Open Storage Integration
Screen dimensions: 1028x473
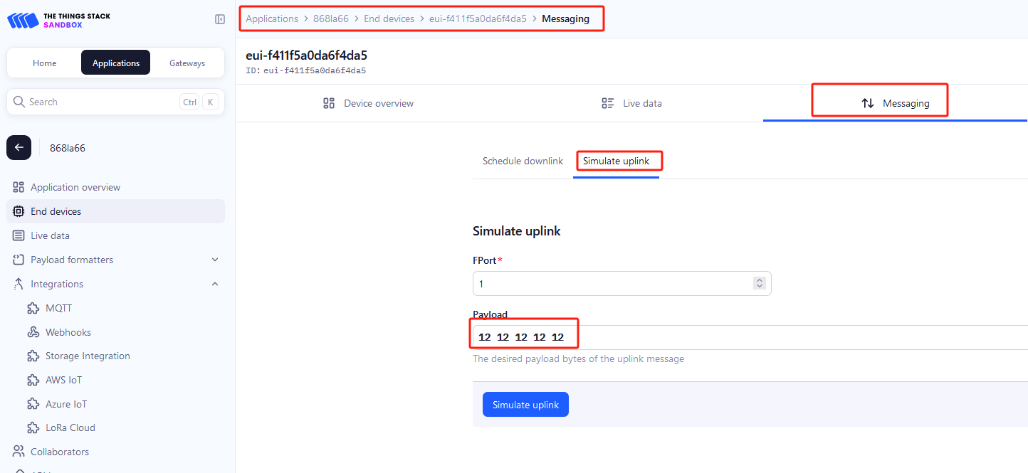point(87,355)
